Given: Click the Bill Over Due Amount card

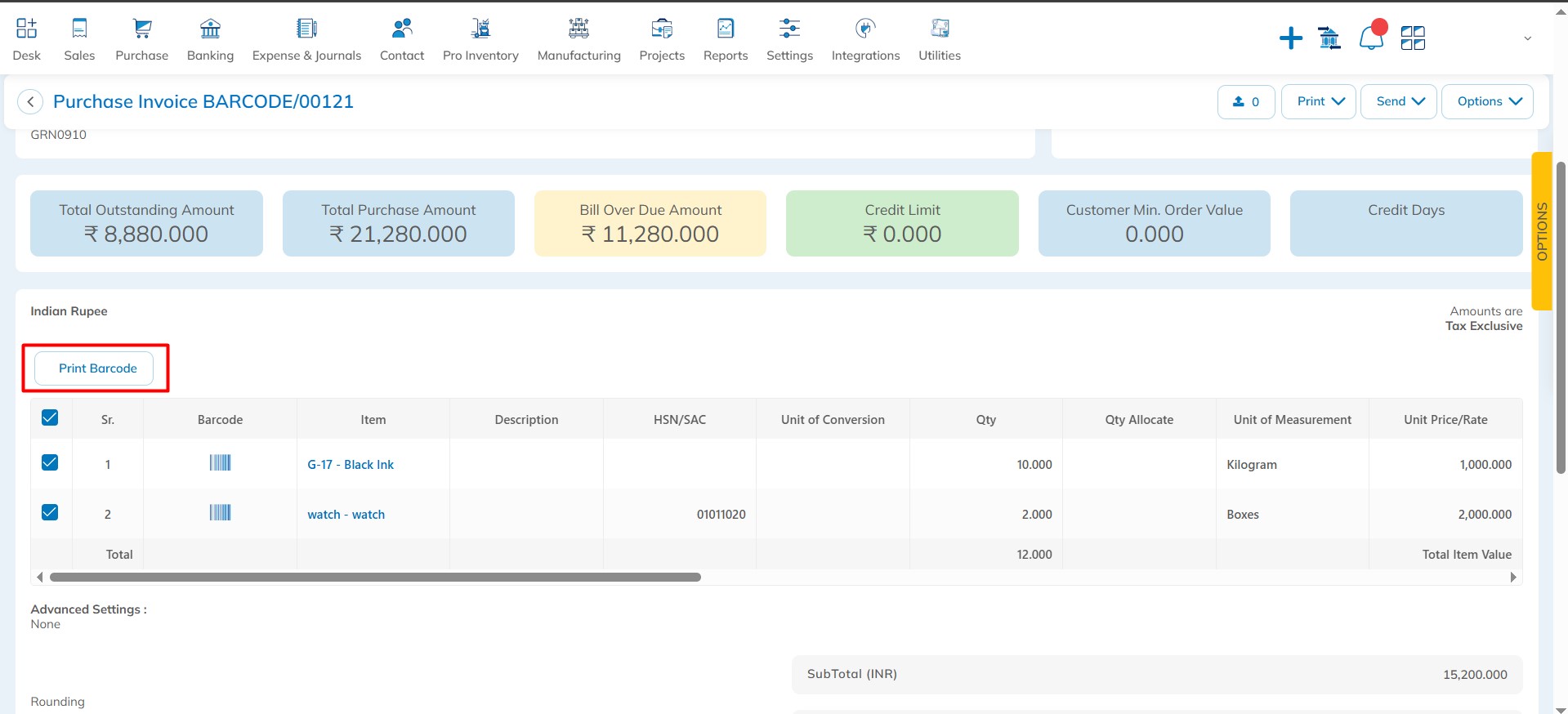Looking at the screenshot, I should (x=650, y=224).
